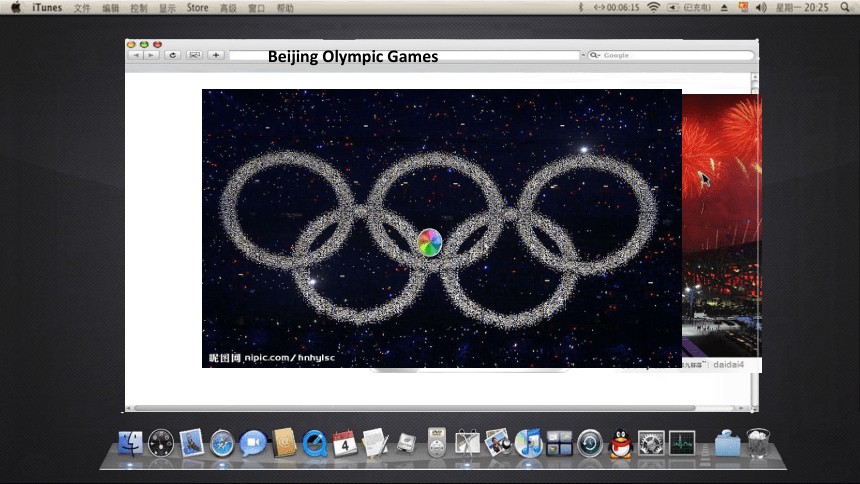Viewport: 860px width, 484px height.
Task: Launch Activity Monitor from the dock
Action: (x=682, y=443)
